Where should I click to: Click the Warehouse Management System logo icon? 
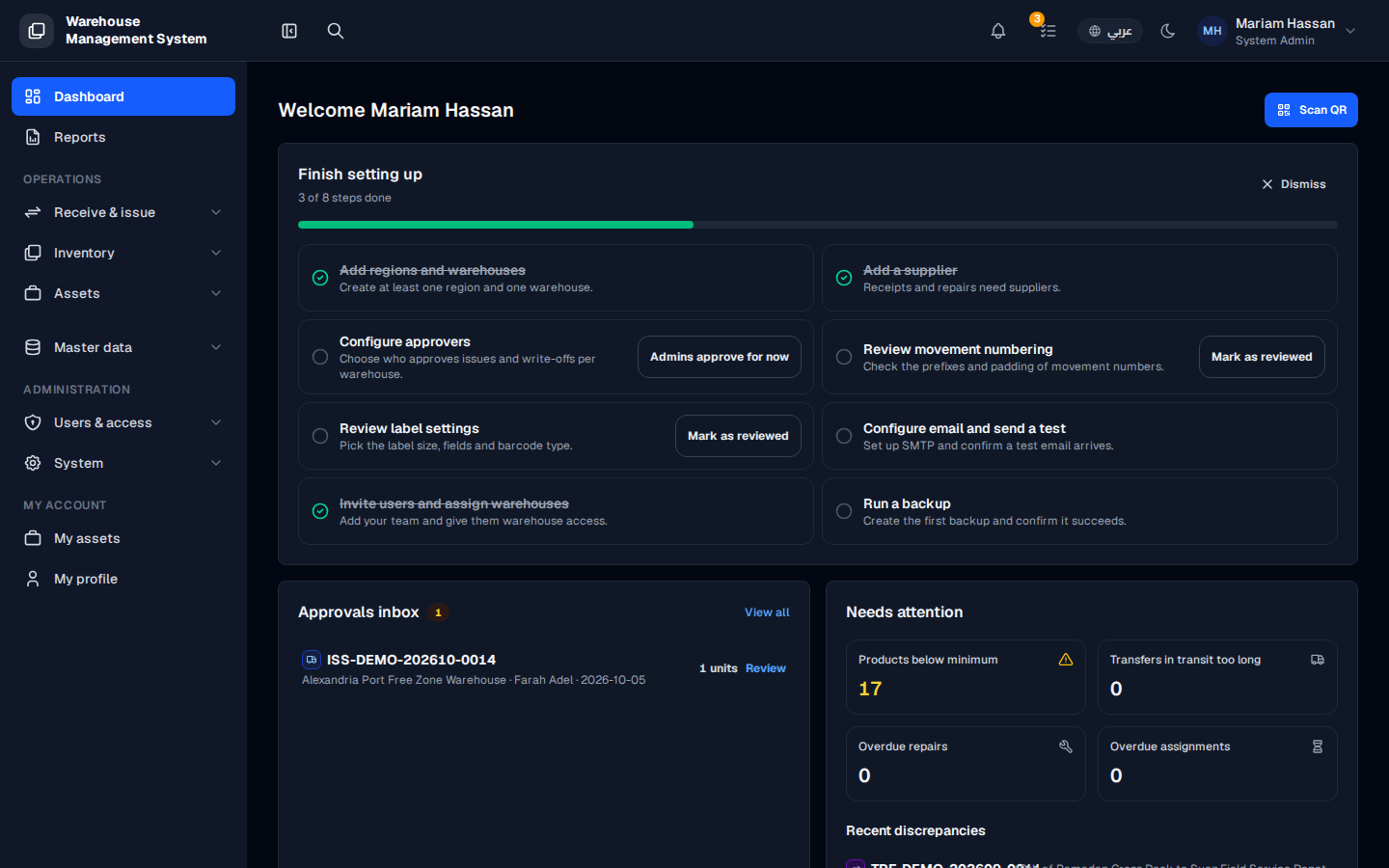pyautogui.click(x=37, y=31)
